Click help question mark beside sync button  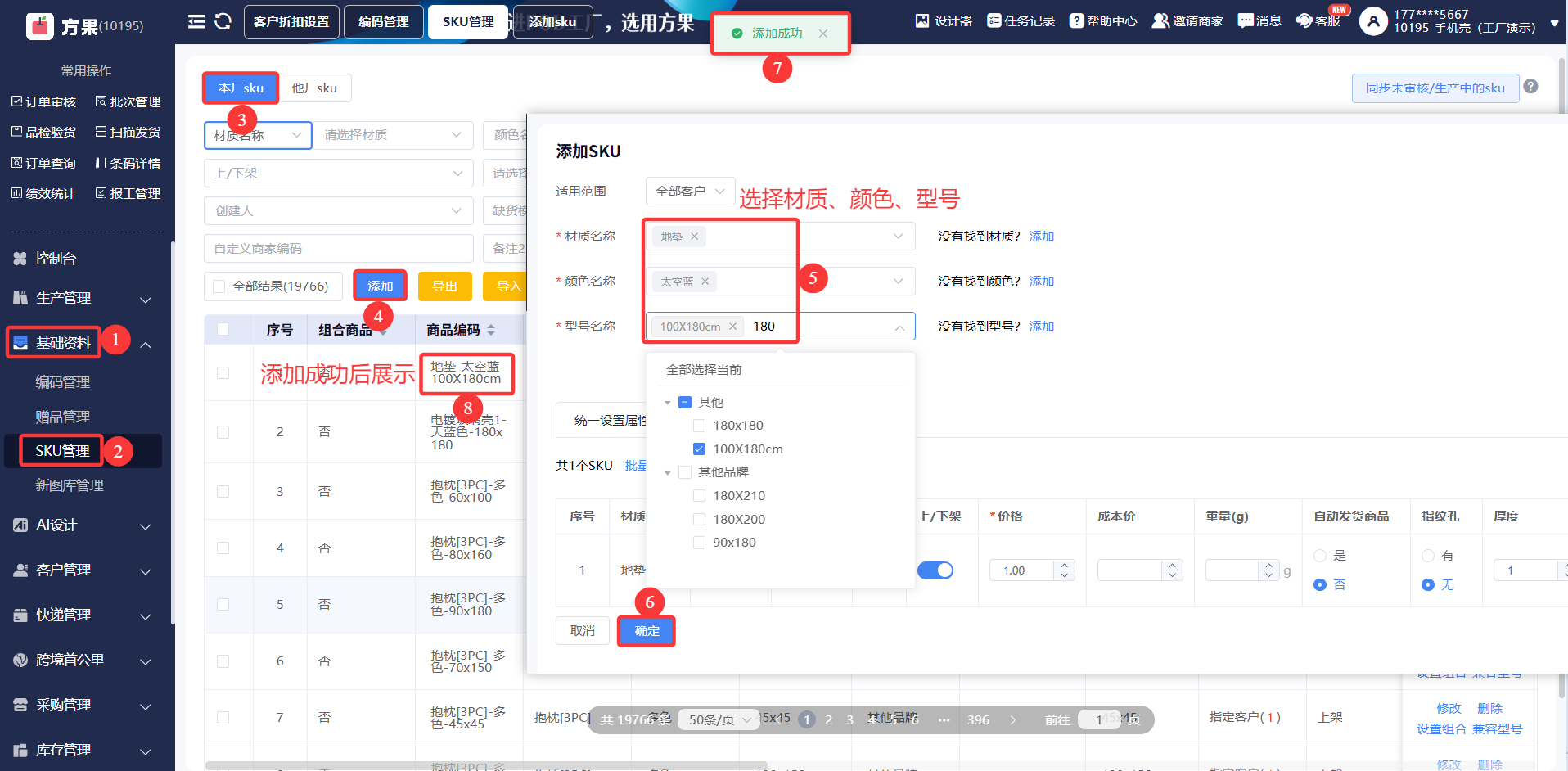pos(1531,87)
